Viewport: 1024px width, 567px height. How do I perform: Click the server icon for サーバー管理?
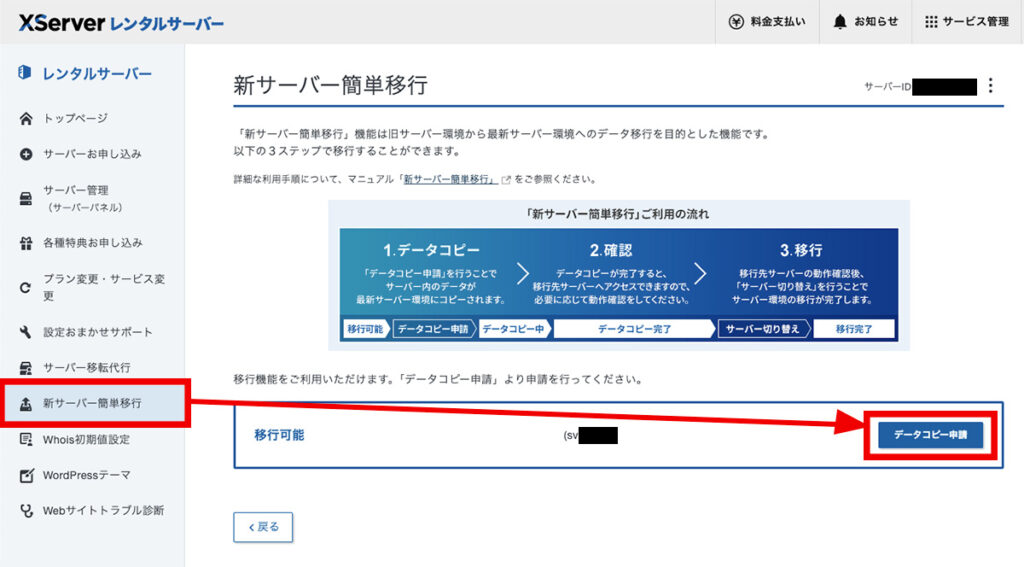pos(25,199)
